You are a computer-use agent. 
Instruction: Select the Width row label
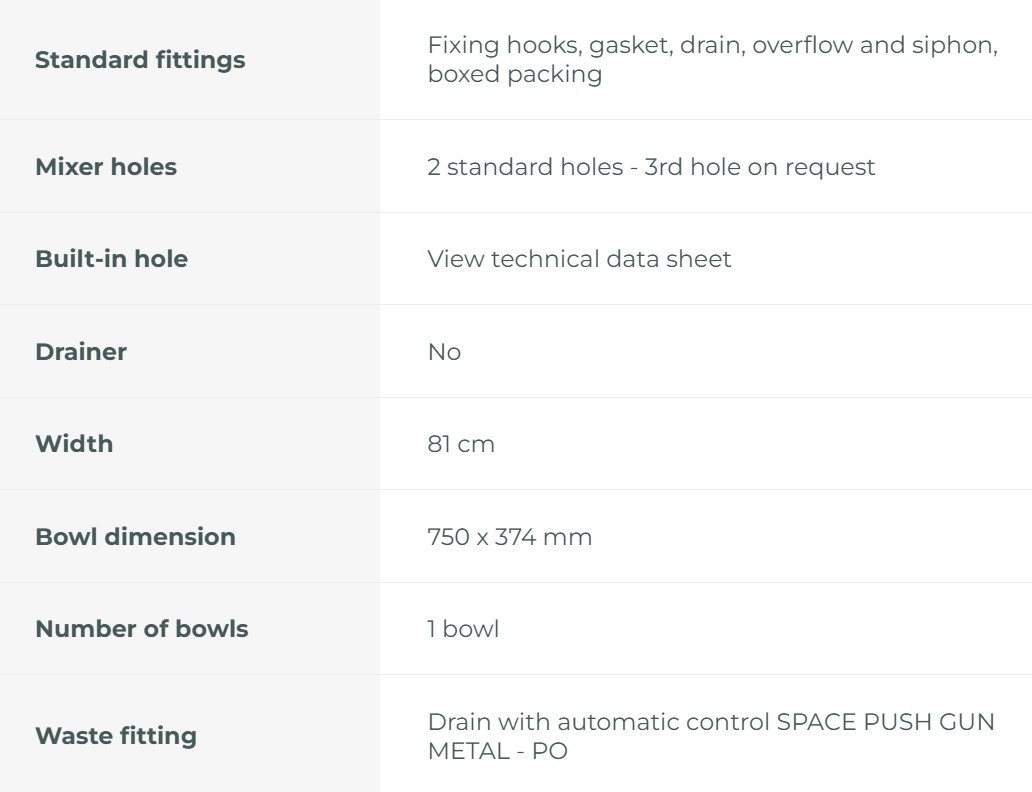point(74,444)
